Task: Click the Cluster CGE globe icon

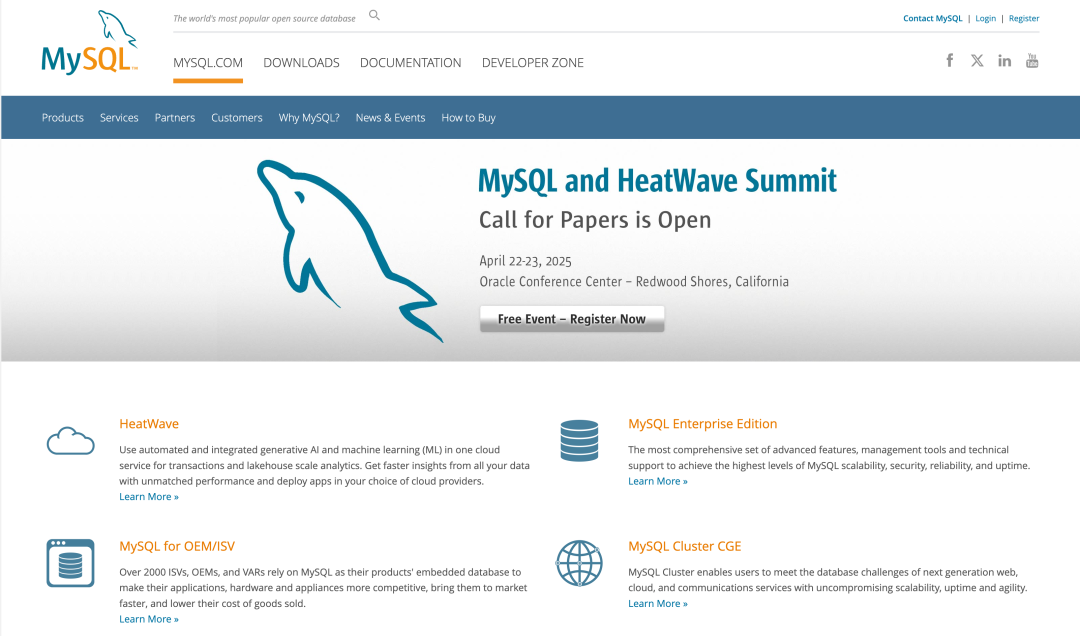Action: pyautogui.click(x=579, y=563)
